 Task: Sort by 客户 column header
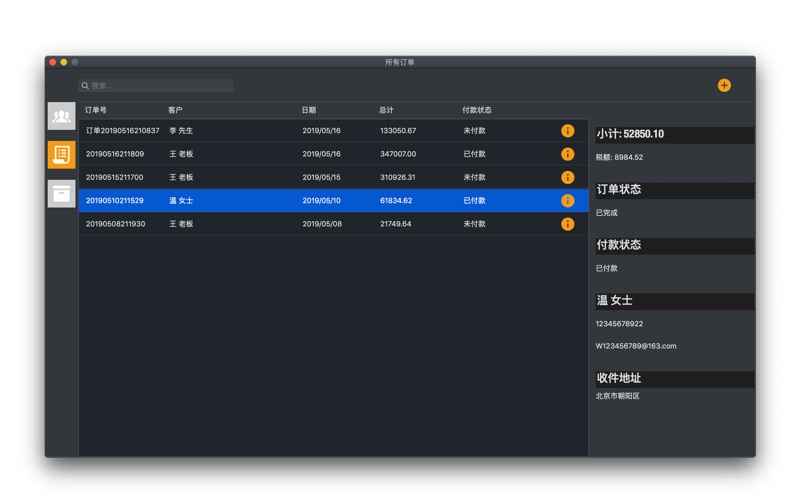175,110
